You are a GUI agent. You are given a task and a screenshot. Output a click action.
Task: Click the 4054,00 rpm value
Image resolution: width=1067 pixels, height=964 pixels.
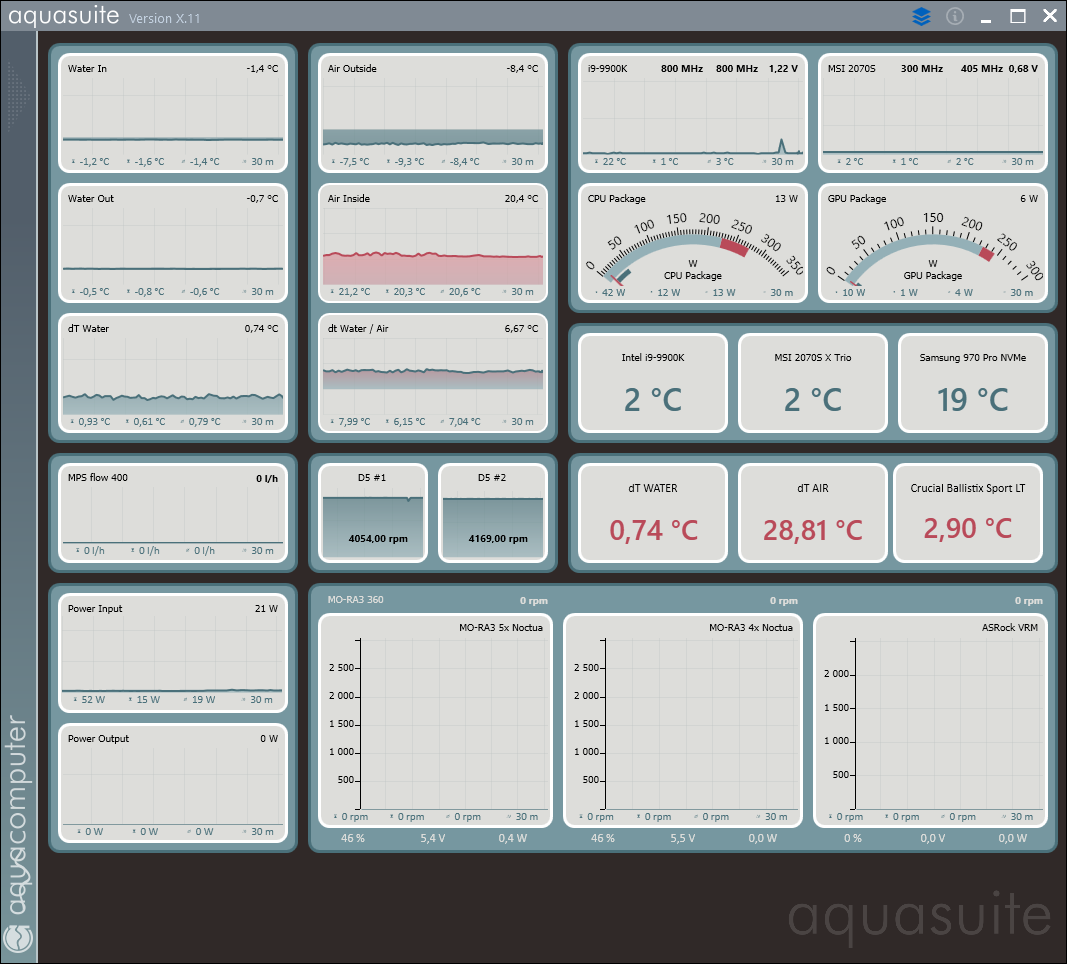[378, 539]
